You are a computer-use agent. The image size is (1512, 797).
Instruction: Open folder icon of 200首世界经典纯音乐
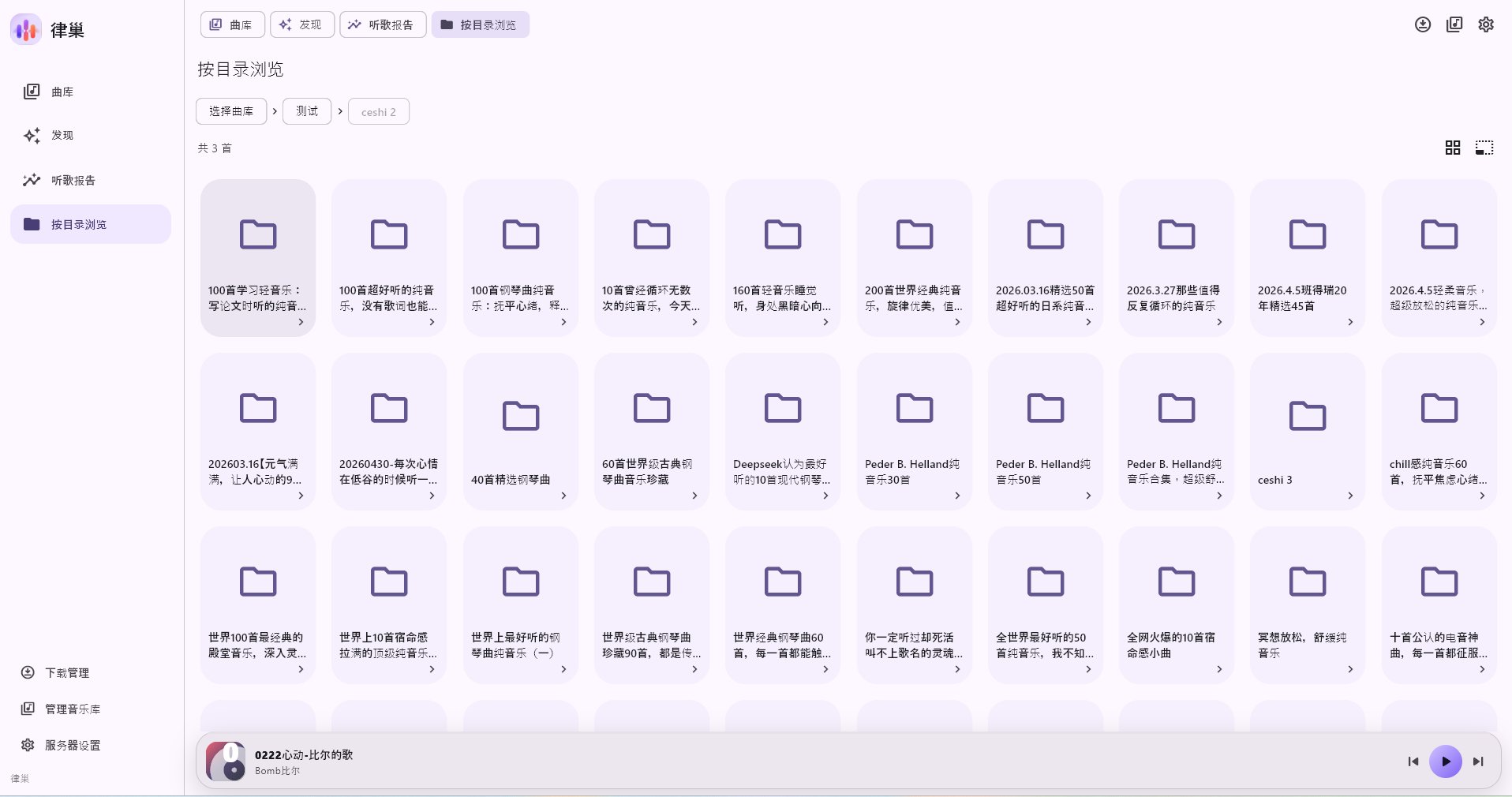pyautogui.click(x=915, y=234)
